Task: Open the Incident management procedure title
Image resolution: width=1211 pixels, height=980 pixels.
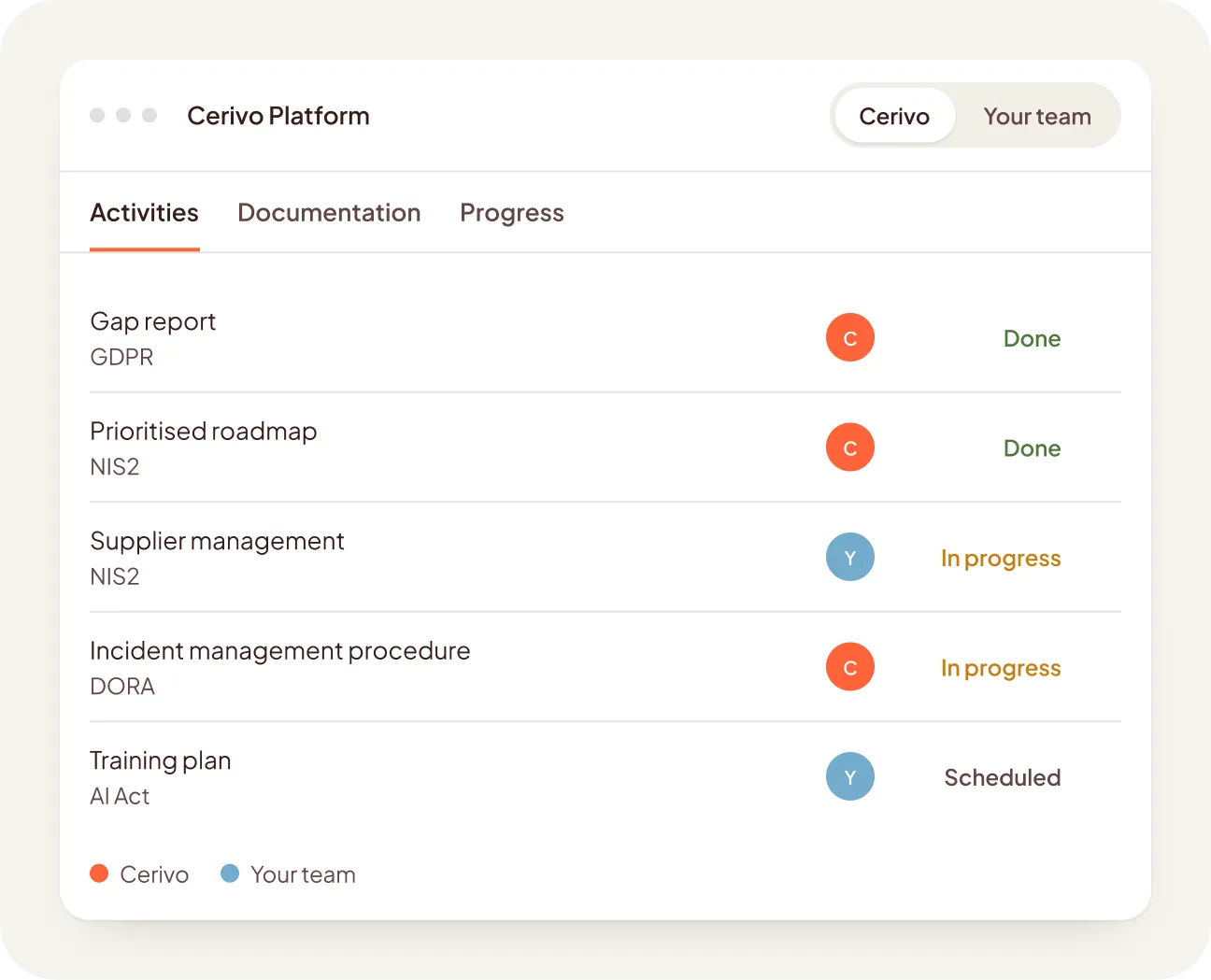Action: 280,650
